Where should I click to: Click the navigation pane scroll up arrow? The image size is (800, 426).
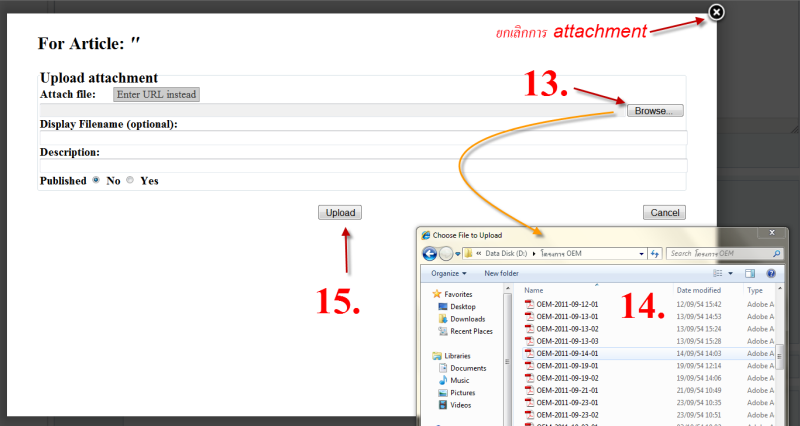[507, 289]
